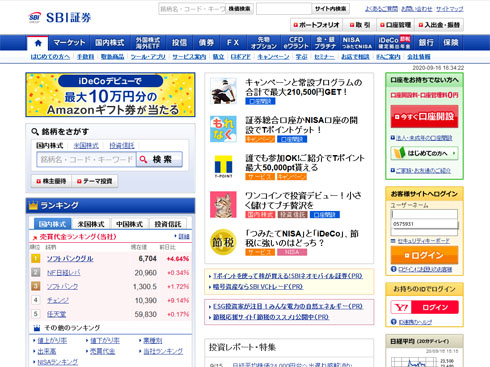The height and width of the screenshot is (367, 490).
Task: Click the gold 節税 badge icon
Action: pyautogui.click(x=223, y=242)
